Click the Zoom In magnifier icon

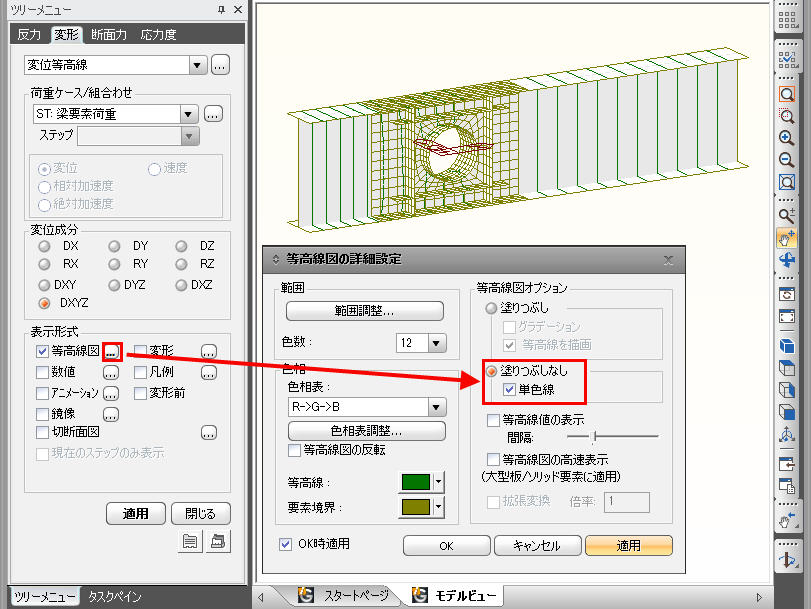point(787,138)
